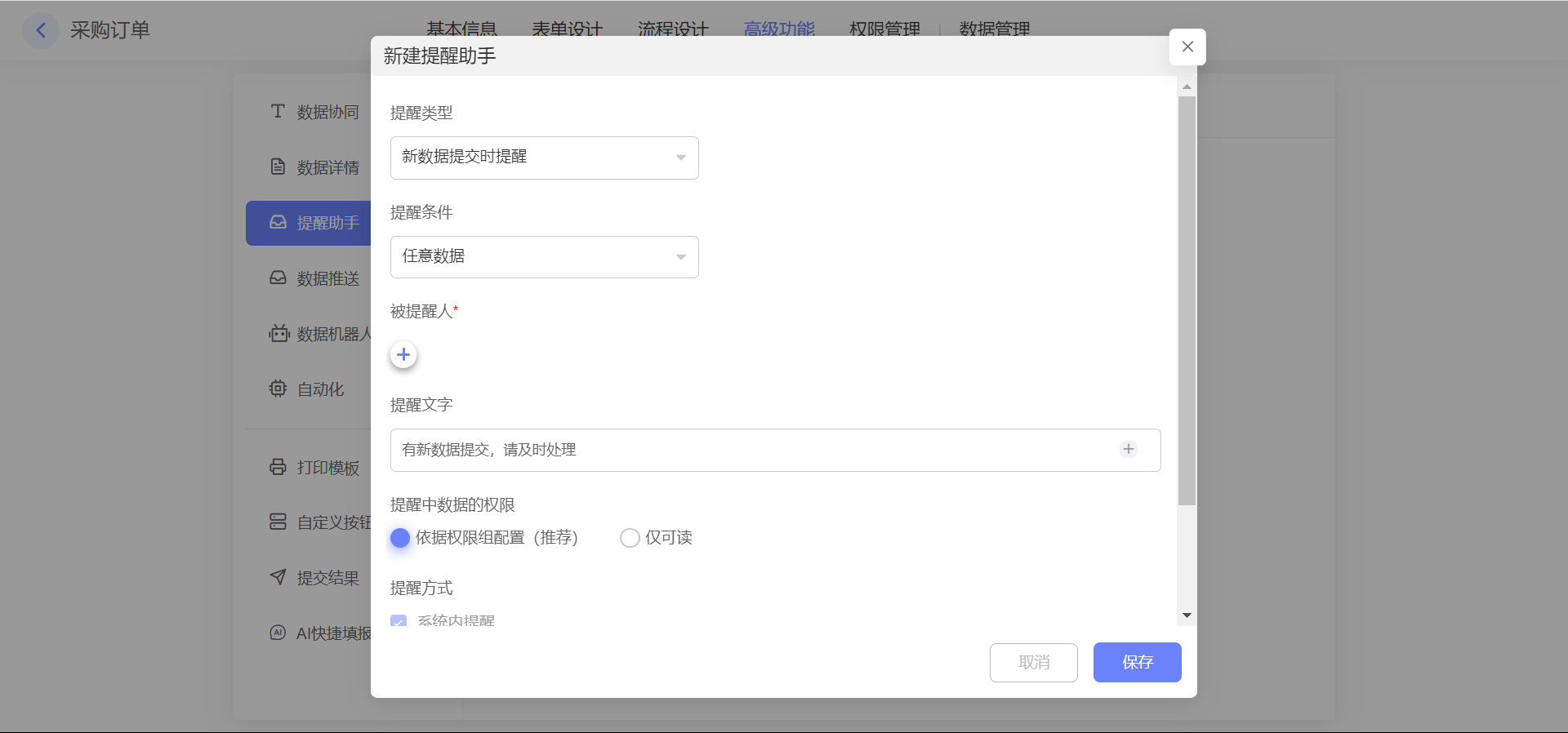Click the 数据机器人 robot icon
The width and height of the screenshot is (1568, 733).
[x=278, y=333]
